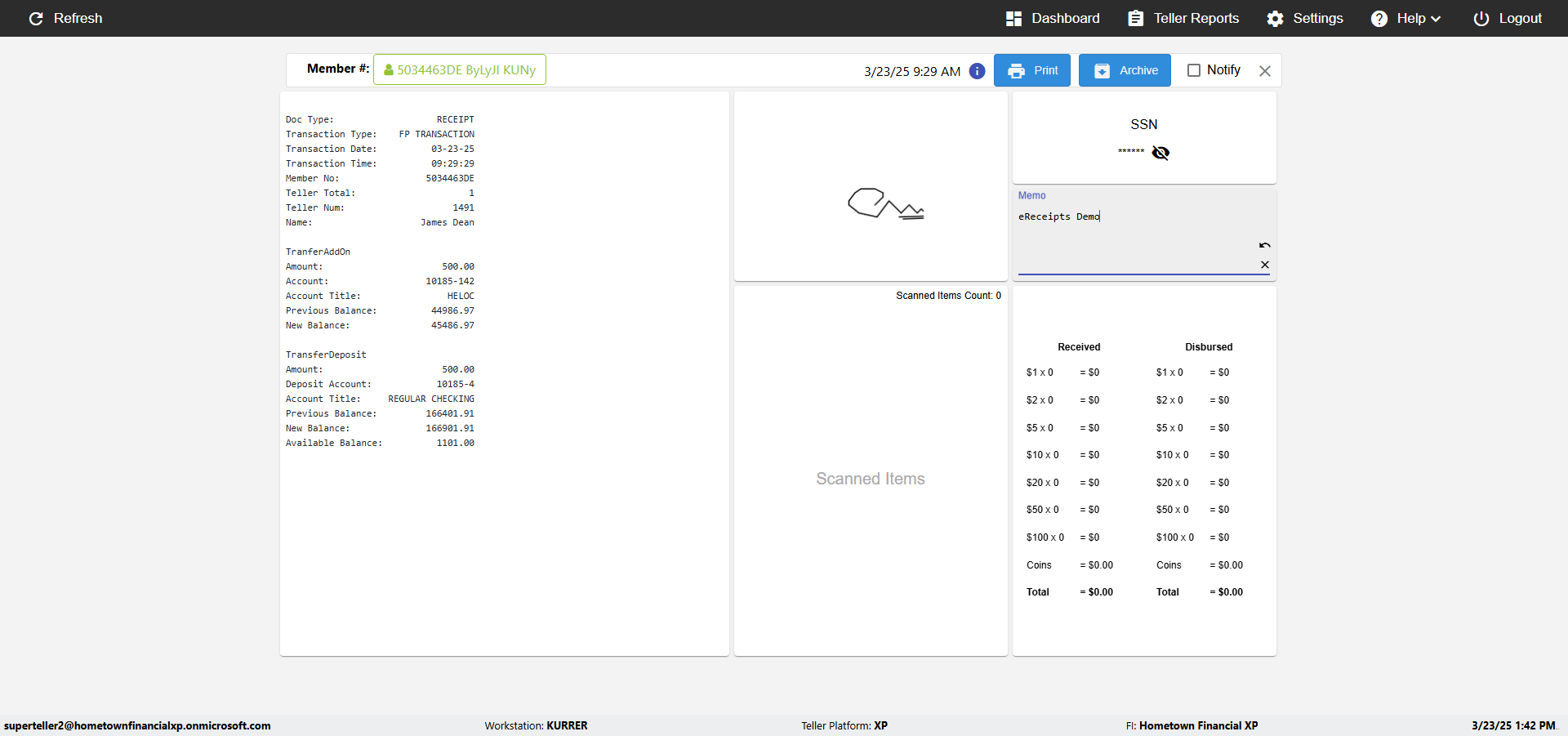Open the Dashboard page
This screenshot has width=1568, height=736.
pyautogui.click(x=1053, y=18)
